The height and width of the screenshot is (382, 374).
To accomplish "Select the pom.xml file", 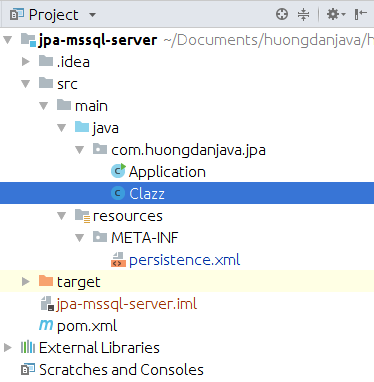I will point(87,326).
